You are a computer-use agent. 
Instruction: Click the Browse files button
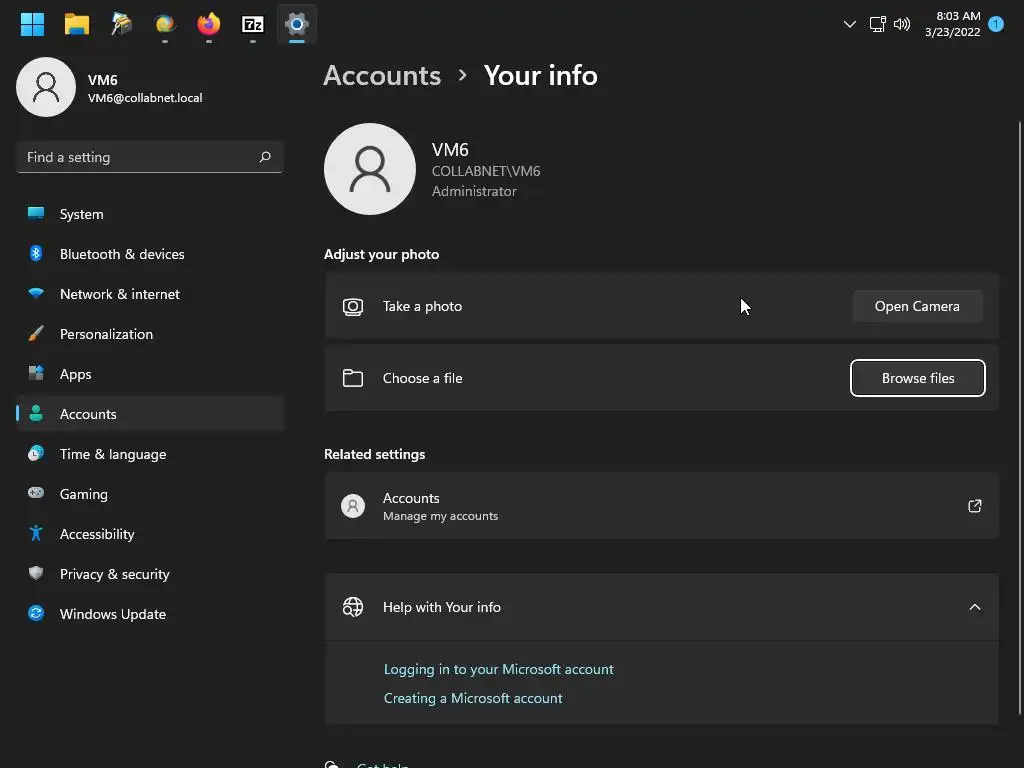click(918, 378)
